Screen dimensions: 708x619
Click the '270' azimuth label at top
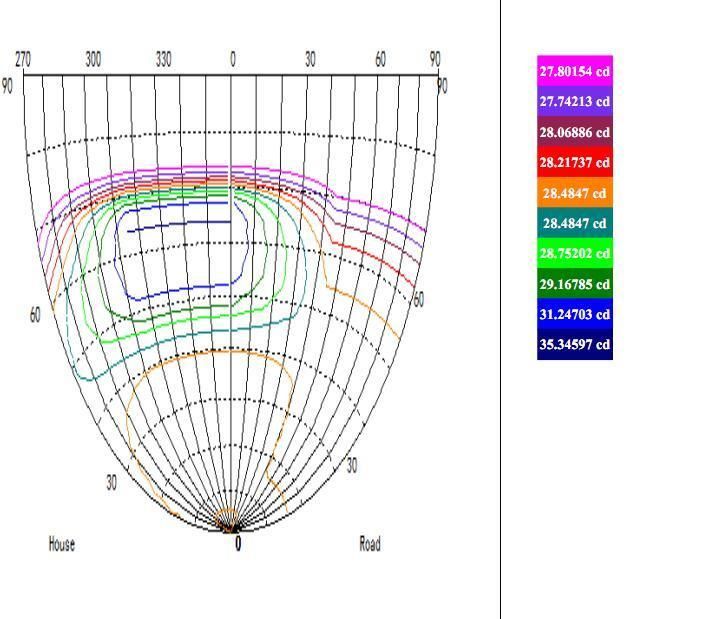coord(23,59)
